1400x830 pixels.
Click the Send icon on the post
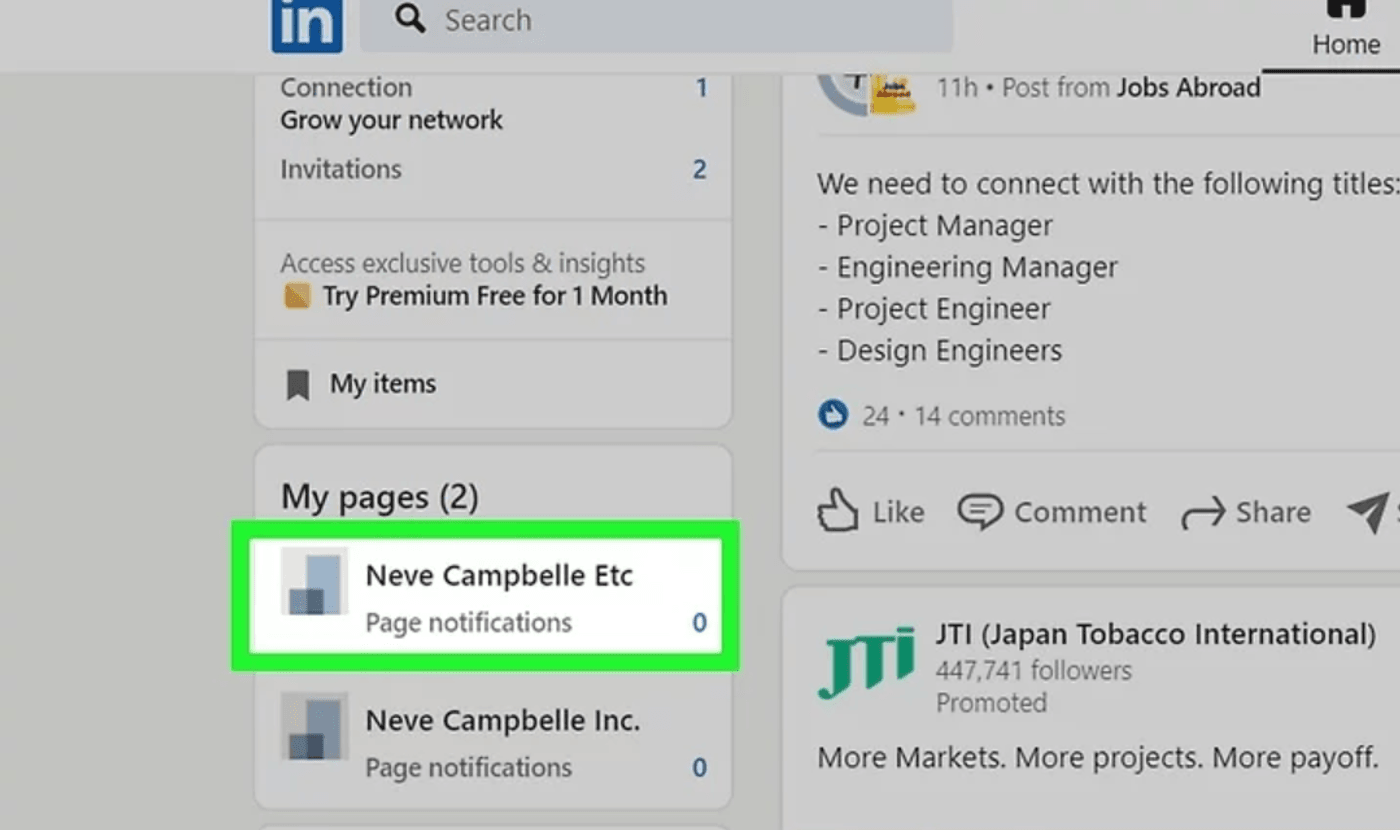click(1367, 512)
